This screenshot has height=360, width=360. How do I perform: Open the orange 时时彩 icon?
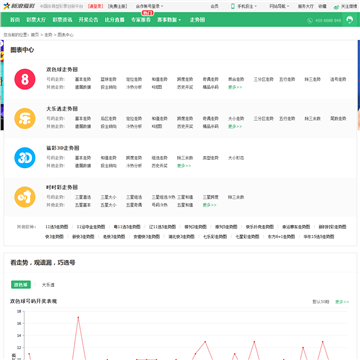pyautogui.click(x=25, y=197)
